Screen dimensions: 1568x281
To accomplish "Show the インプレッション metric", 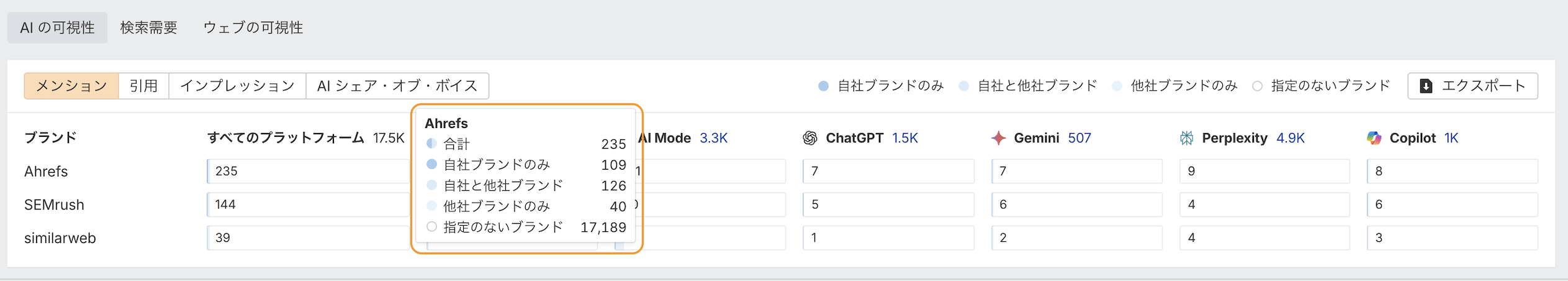I will tap(237, 86).
